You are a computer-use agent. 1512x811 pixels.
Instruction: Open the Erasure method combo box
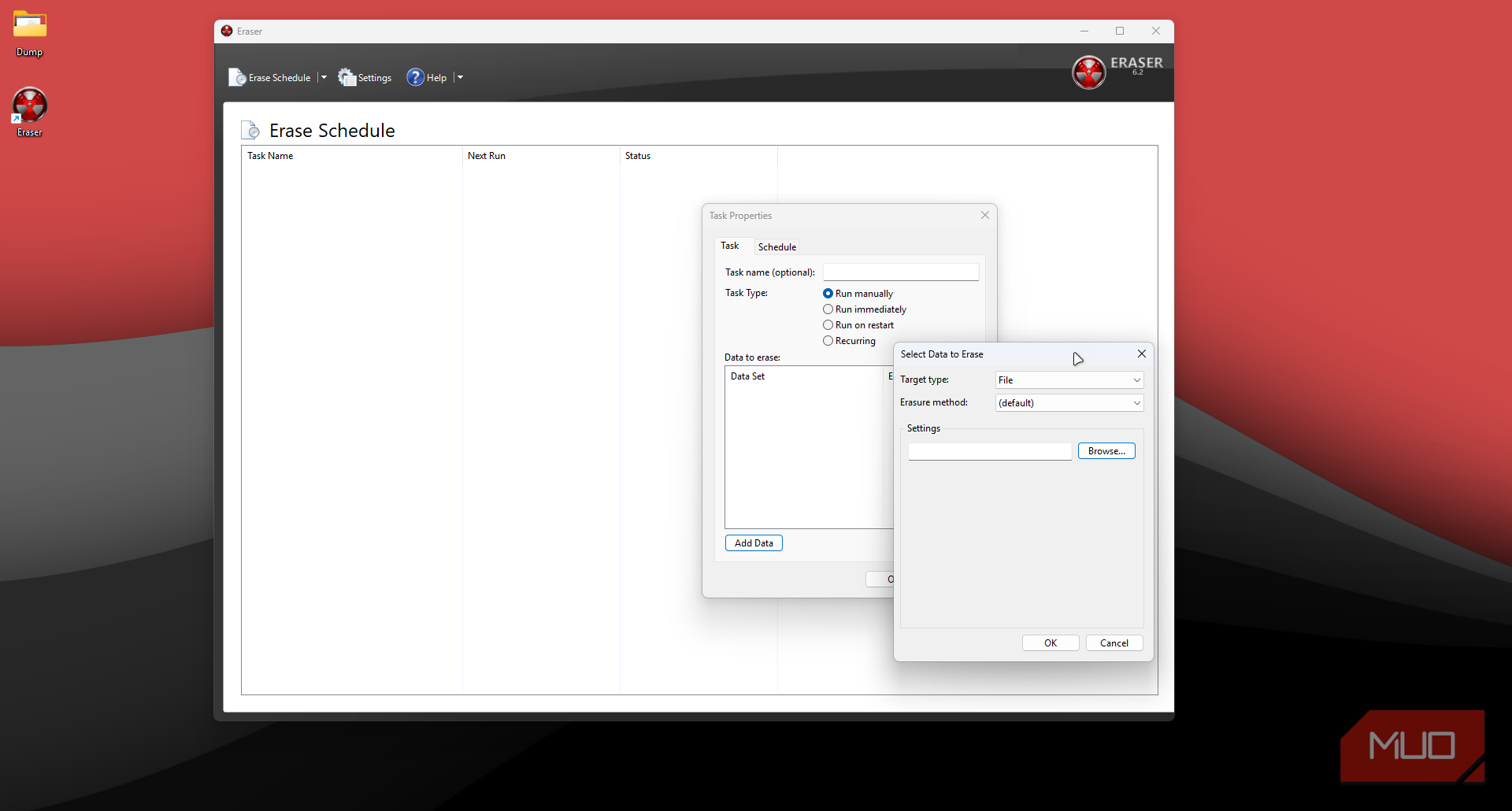1069,403
